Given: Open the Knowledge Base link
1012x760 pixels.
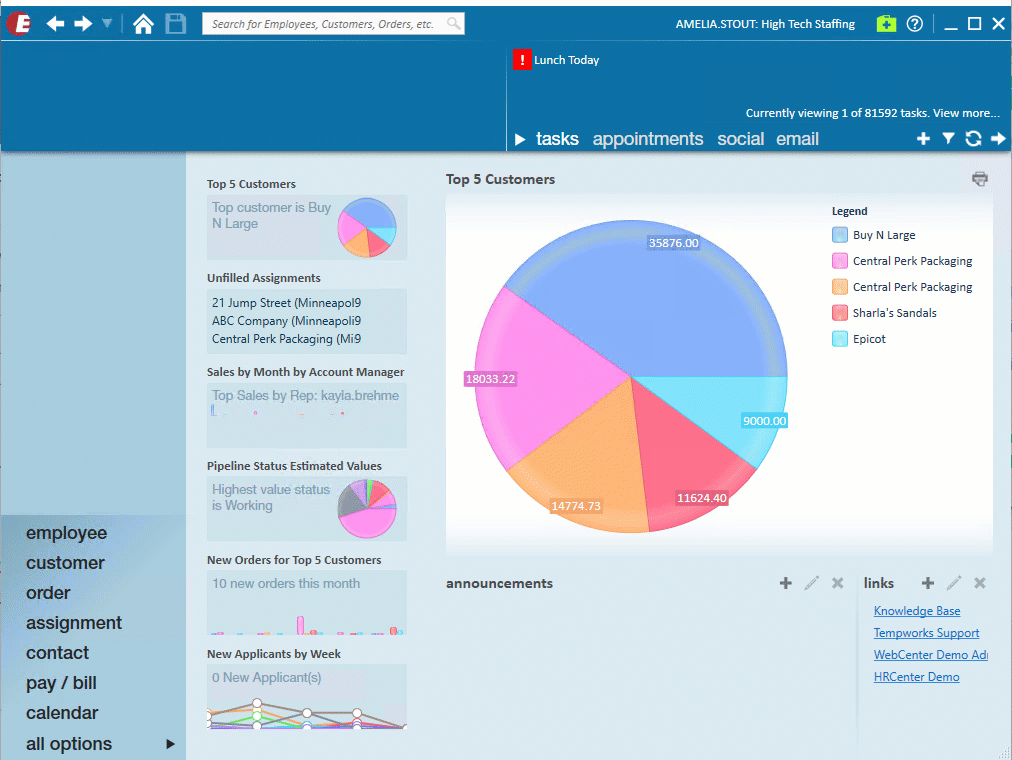Looking at the screenshot, I should coord(916,611).
